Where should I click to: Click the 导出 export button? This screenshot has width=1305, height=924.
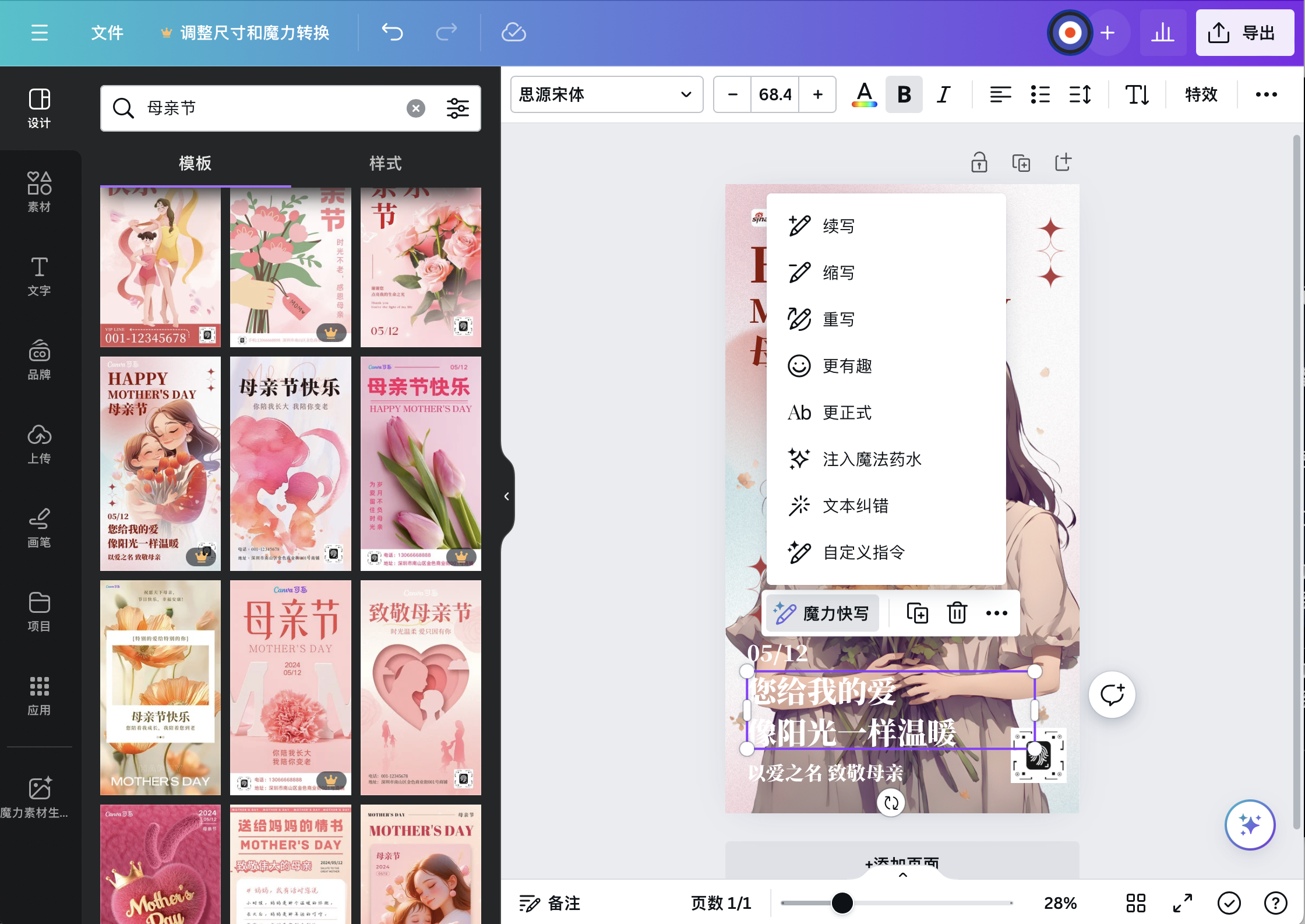click(x=1245, y=33)
